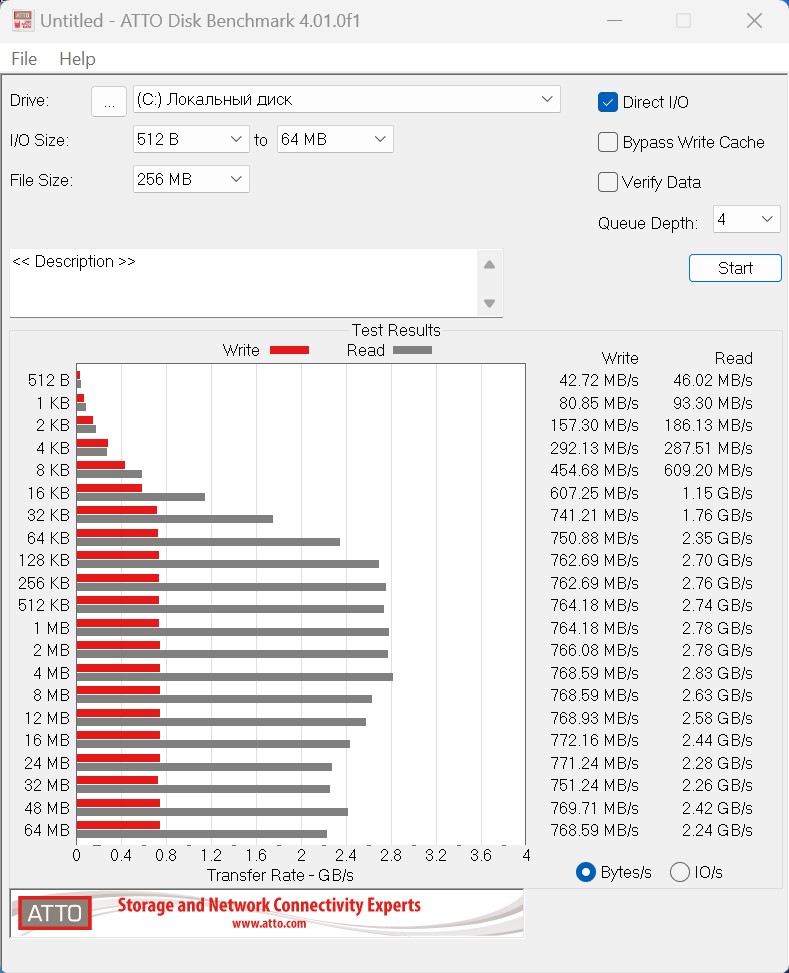Disable the Direct I/O checkbox
Image resolution: width=789 pixels, height=973 pixels.
click(x=608, y=102)
